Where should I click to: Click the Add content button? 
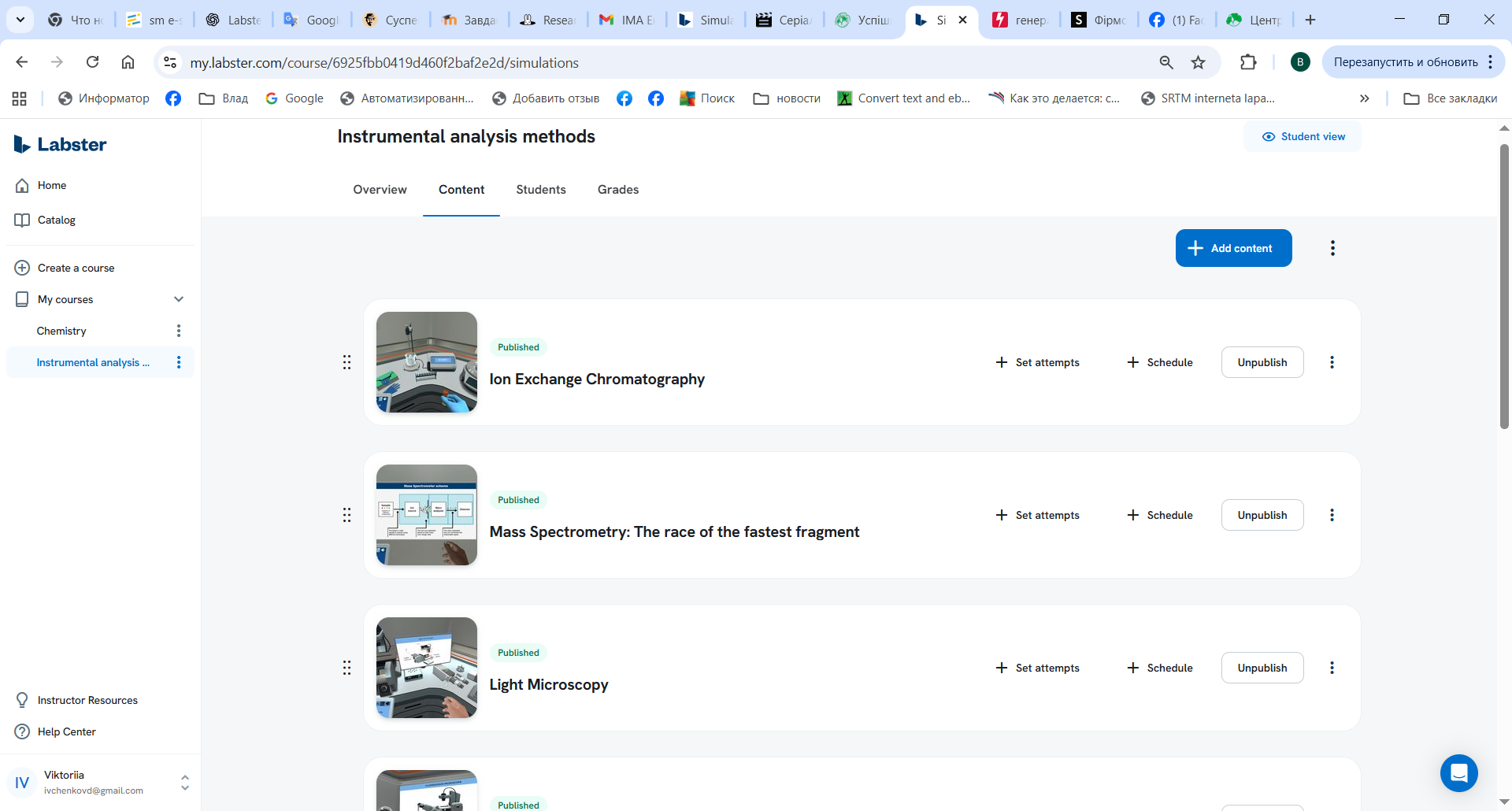tap(1233, 248)
